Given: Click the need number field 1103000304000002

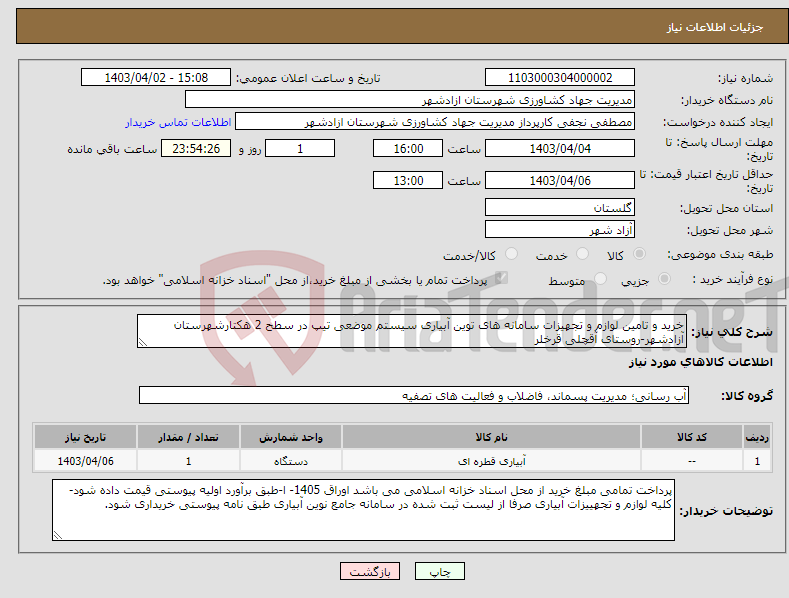Looking at the screenshot, I should (560, 78).
